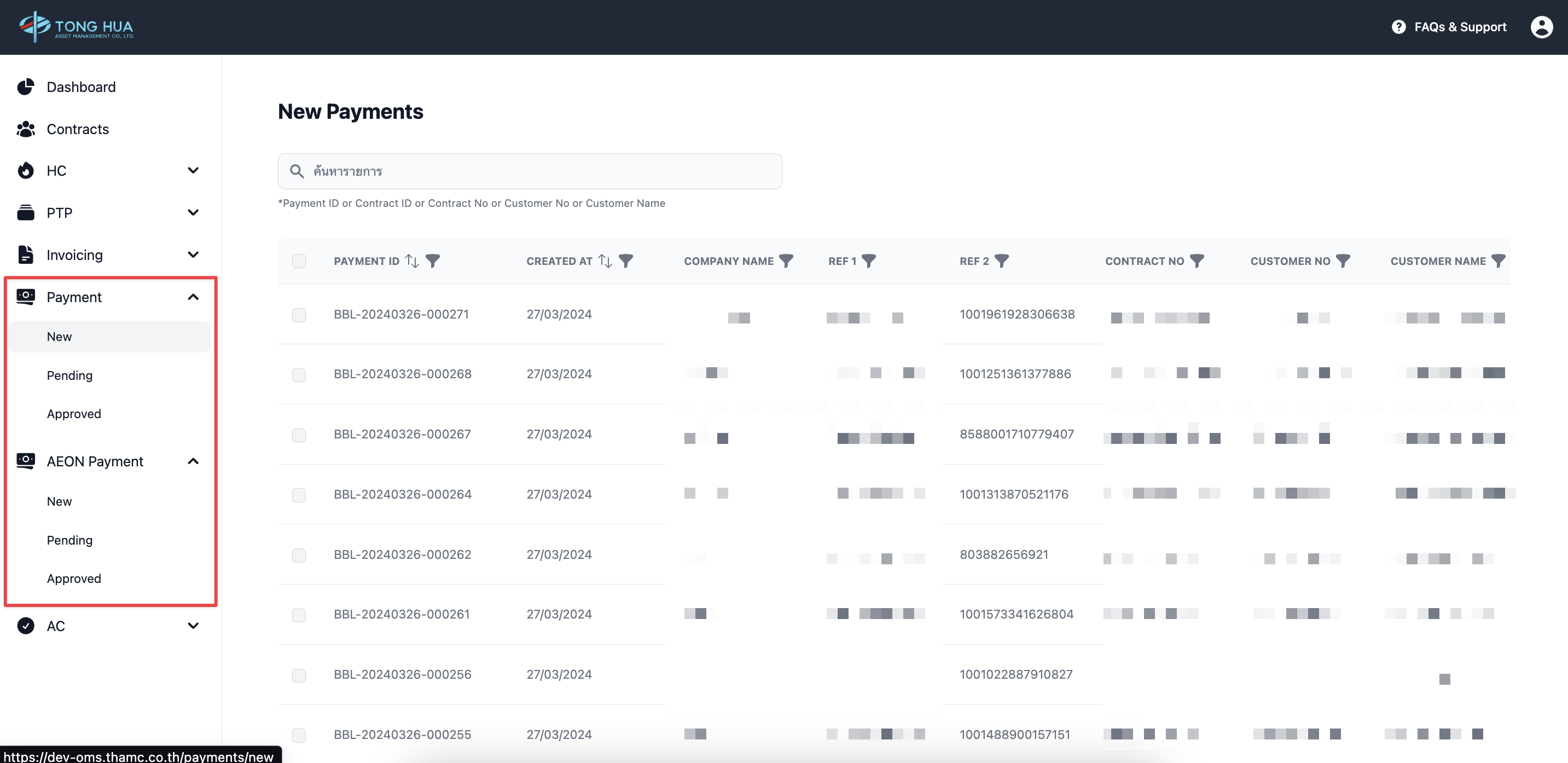
Task: Sort by Created At using arrows icon
Action: [605, 261]
